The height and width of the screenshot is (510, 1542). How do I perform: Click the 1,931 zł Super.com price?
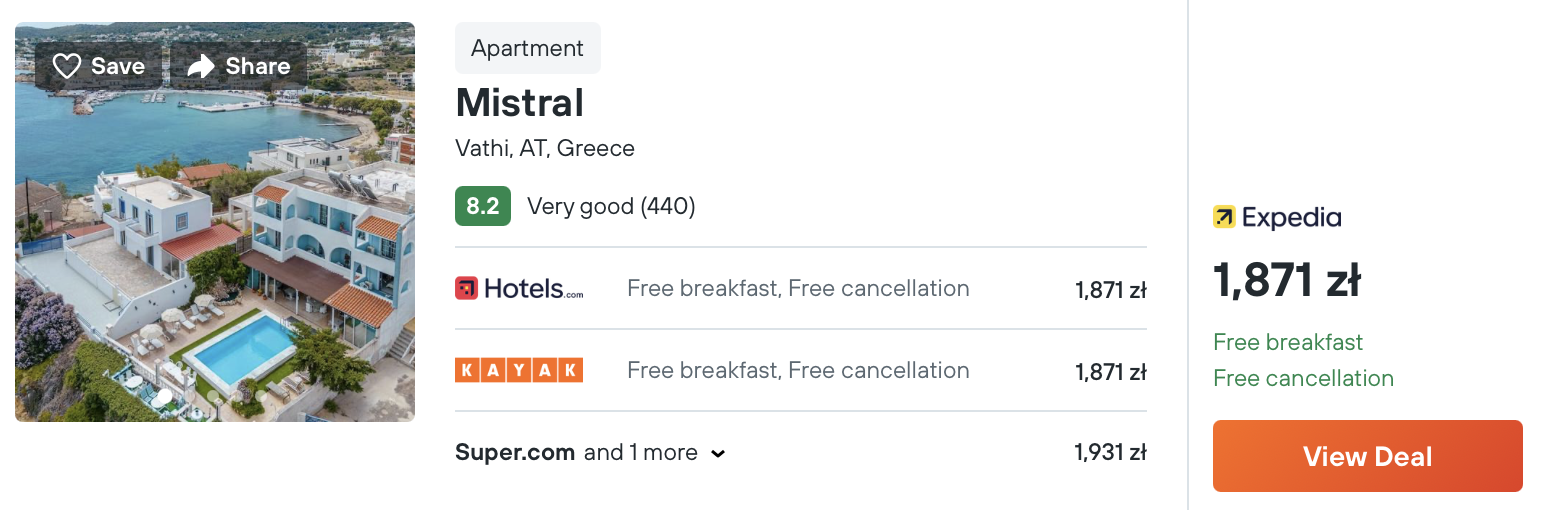1111,452
